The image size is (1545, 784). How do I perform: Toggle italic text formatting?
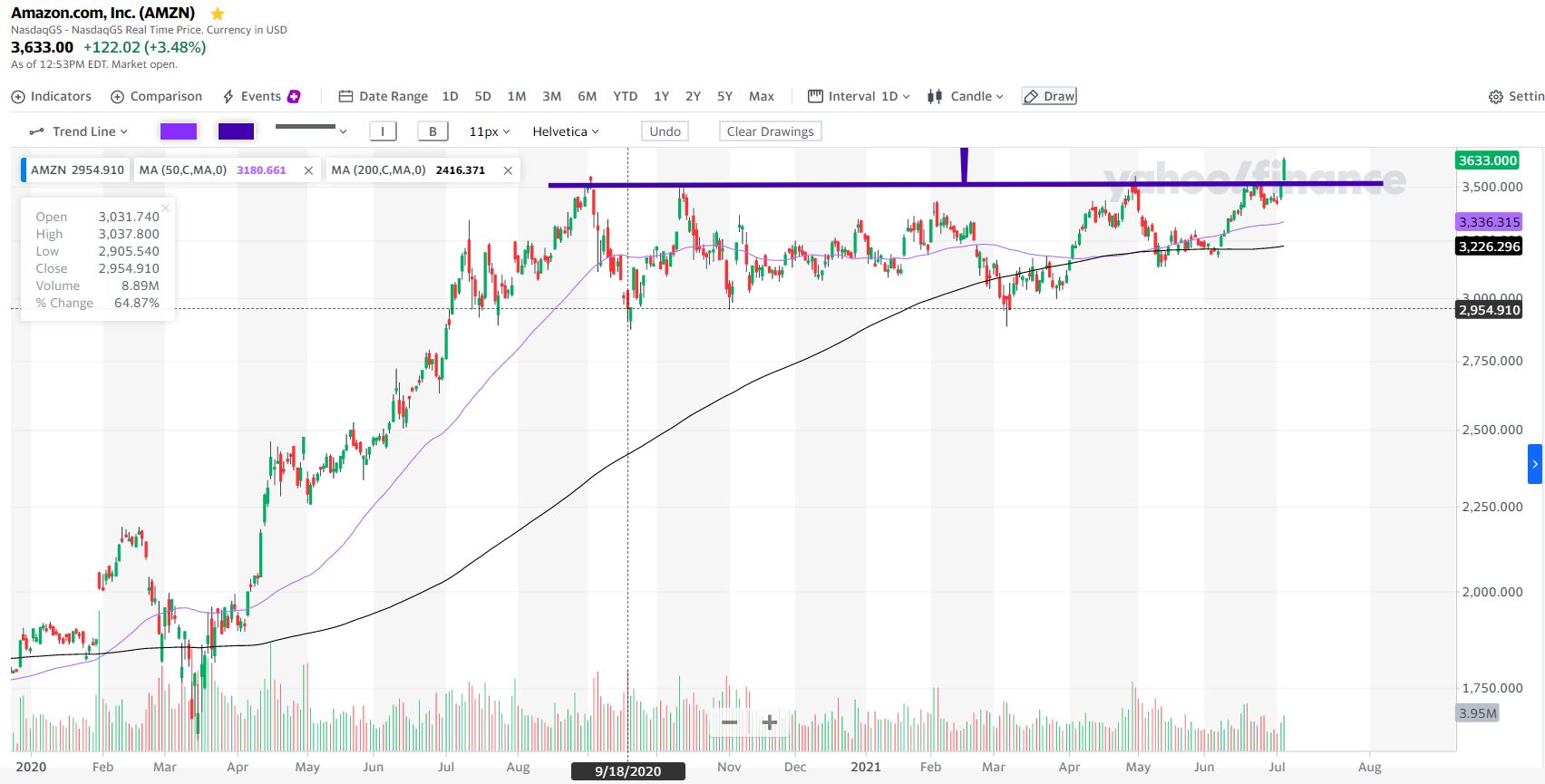(383, 131)
